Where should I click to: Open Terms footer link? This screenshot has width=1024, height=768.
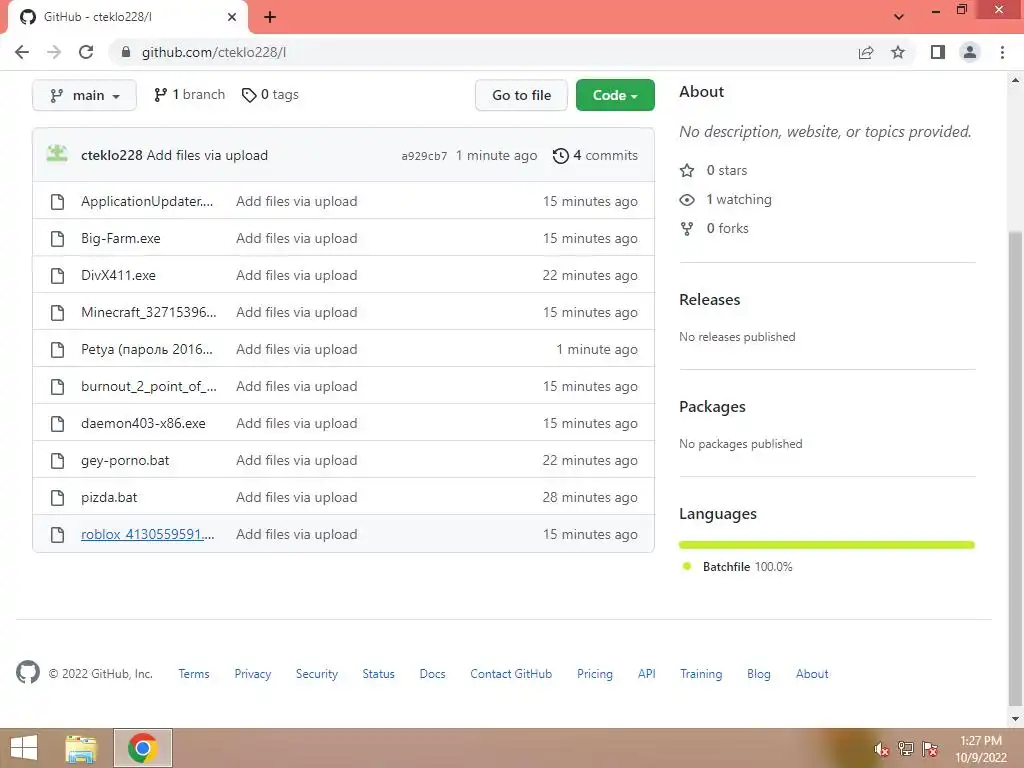[x=194, y=674]
